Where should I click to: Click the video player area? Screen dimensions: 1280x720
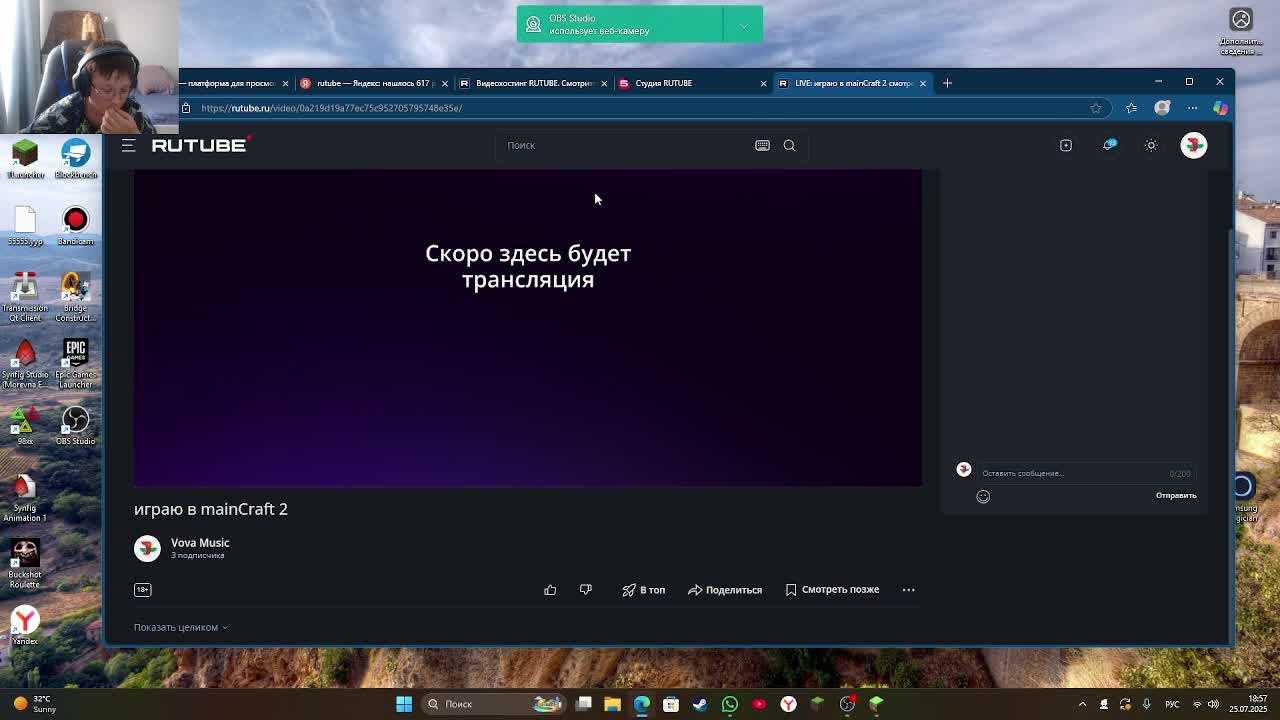coord(528,327)
